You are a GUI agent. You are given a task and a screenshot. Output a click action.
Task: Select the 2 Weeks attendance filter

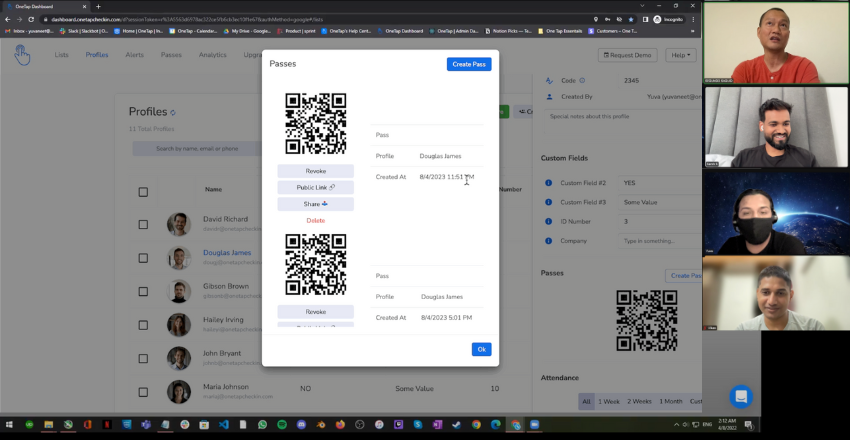click(639, 401)
